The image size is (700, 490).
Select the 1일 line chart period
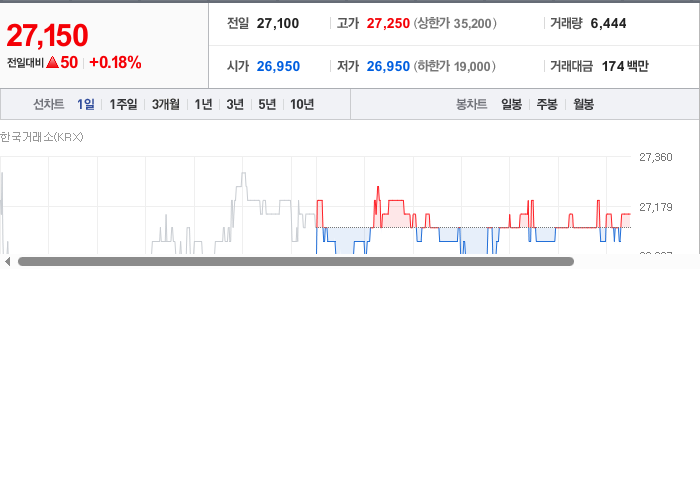coord(86,104)
